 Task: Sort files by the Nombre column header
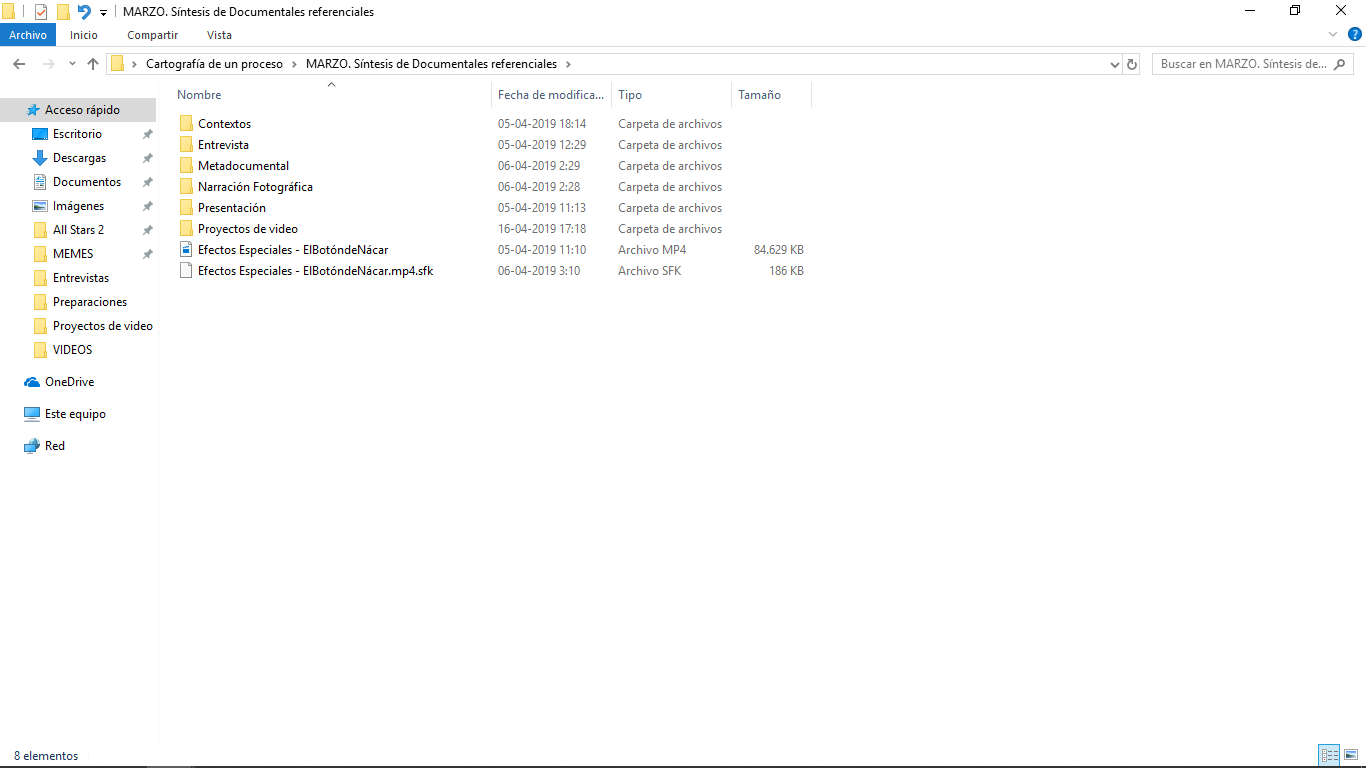click(x=200, y=95)
